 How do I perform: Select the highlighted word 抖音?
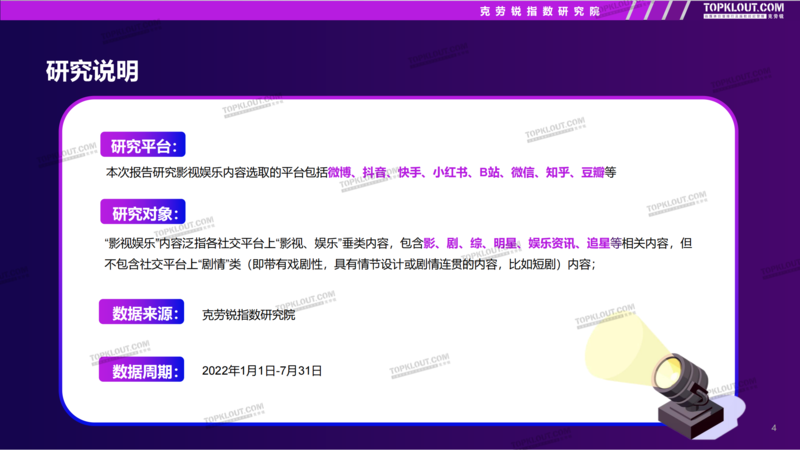pos(374,172)
